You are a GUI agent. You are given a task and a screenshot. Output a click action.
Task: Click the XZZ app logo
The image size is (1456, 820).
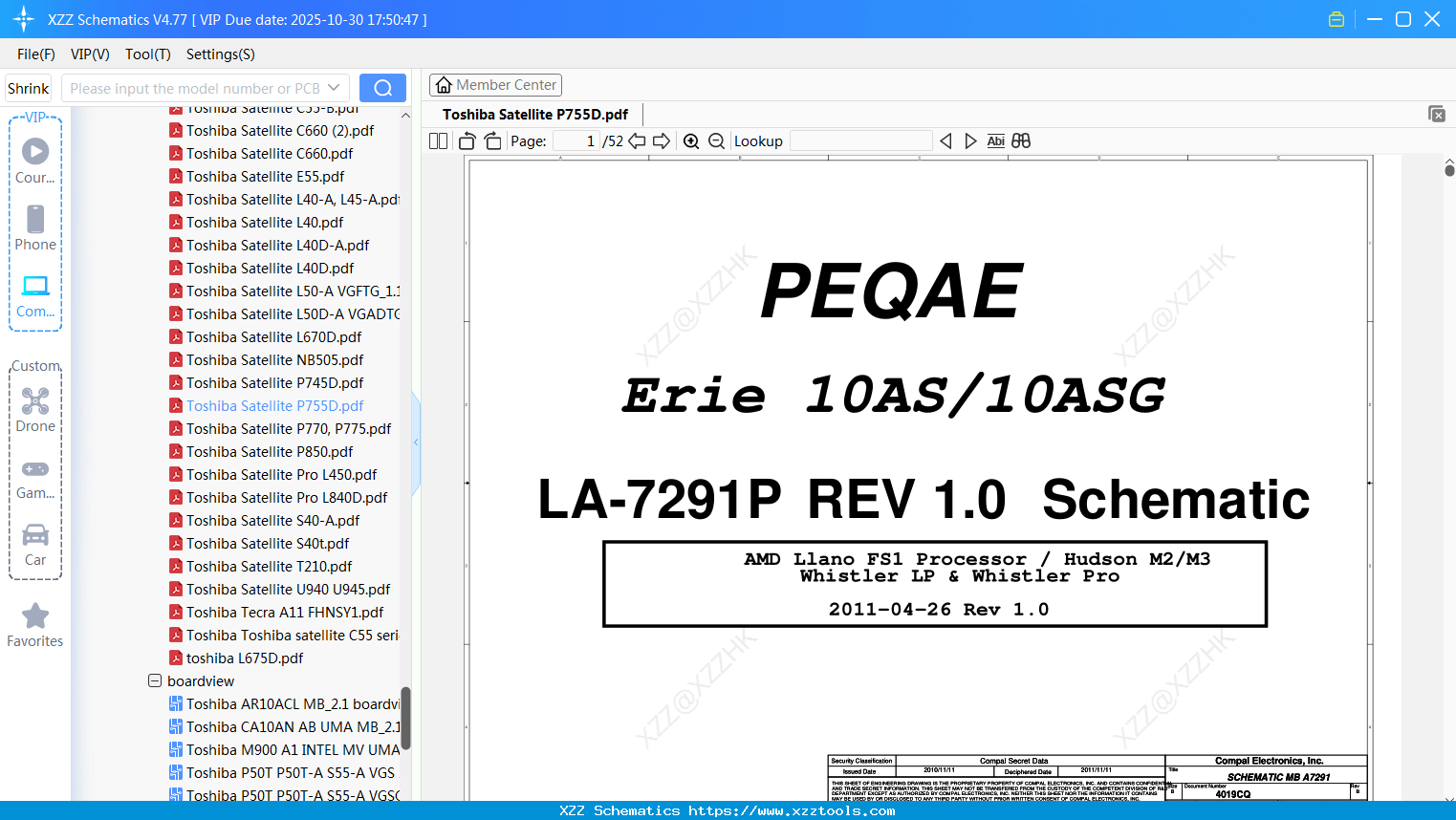pos(24,19)
